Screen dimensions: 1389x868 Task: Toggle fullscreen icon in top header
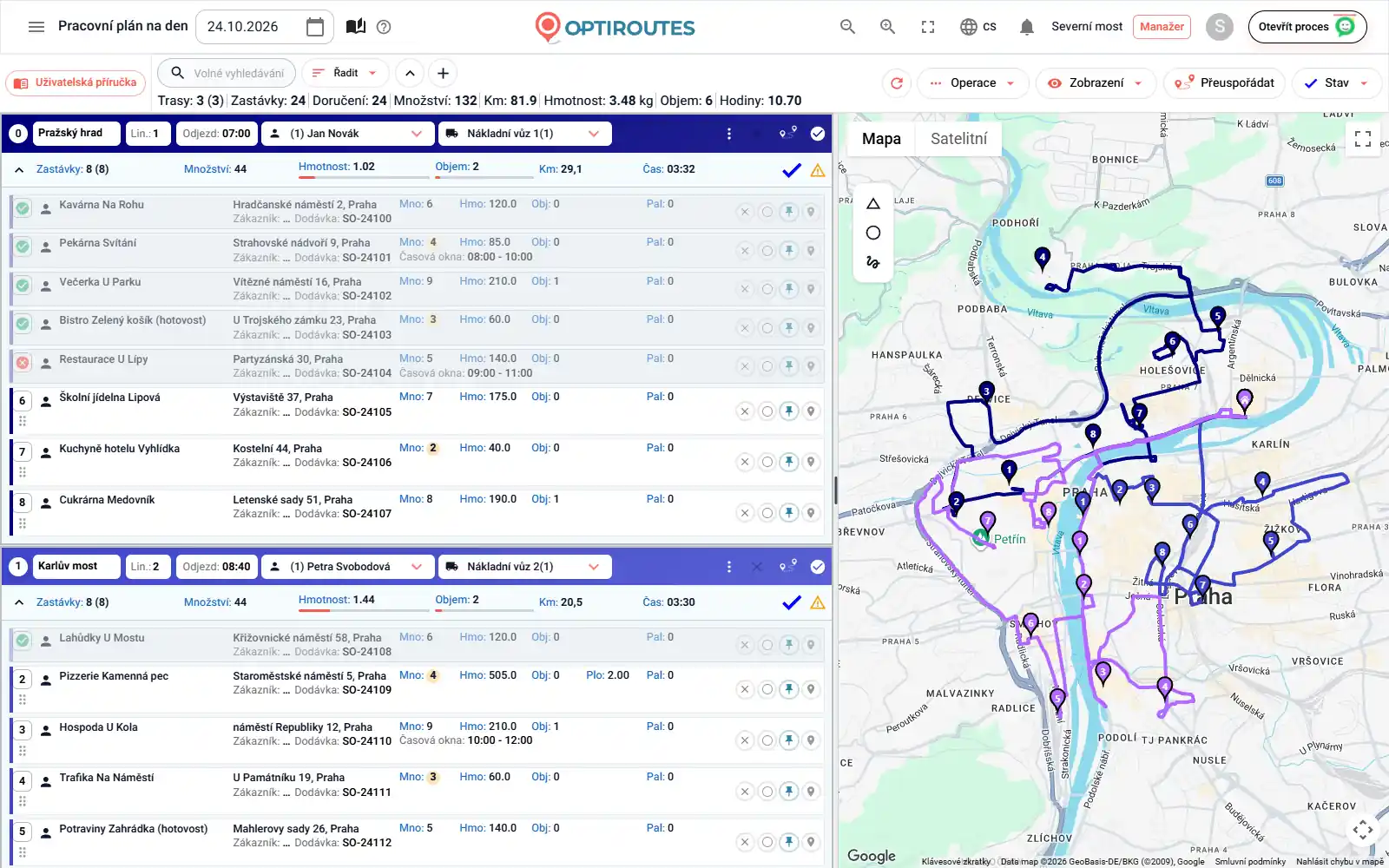[x=928, y=27]
